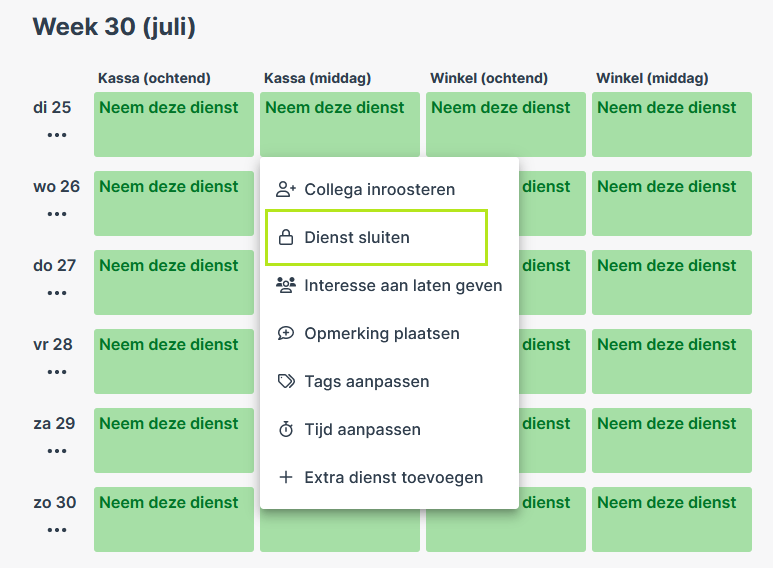Click the add-colleague icon beside Collega inroosteren
The height and width of the screenshot is (568, 773).
point(285,189)
